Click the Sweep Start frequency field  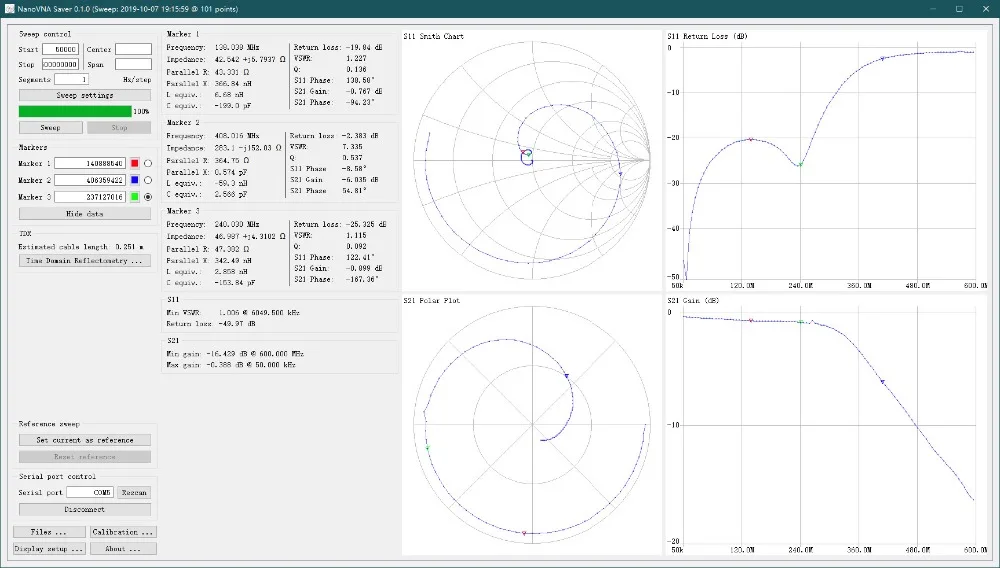pos(60,49)
